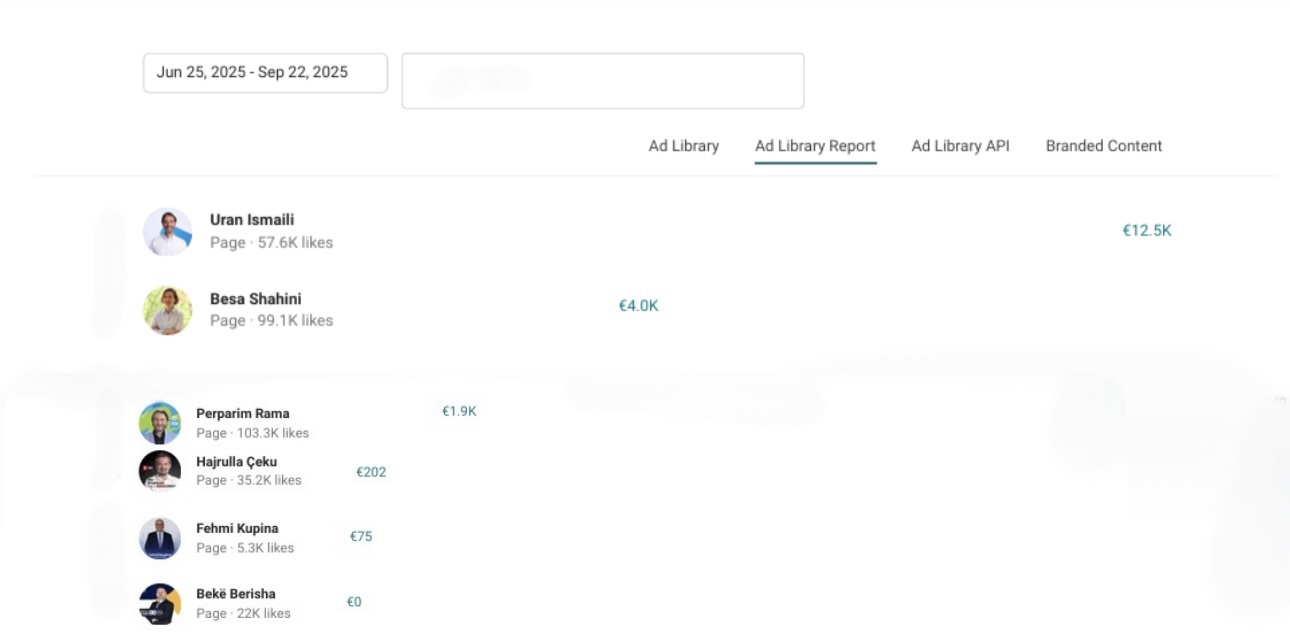
Task: Click the empty search field beside the date range
Action: (602, 81)
